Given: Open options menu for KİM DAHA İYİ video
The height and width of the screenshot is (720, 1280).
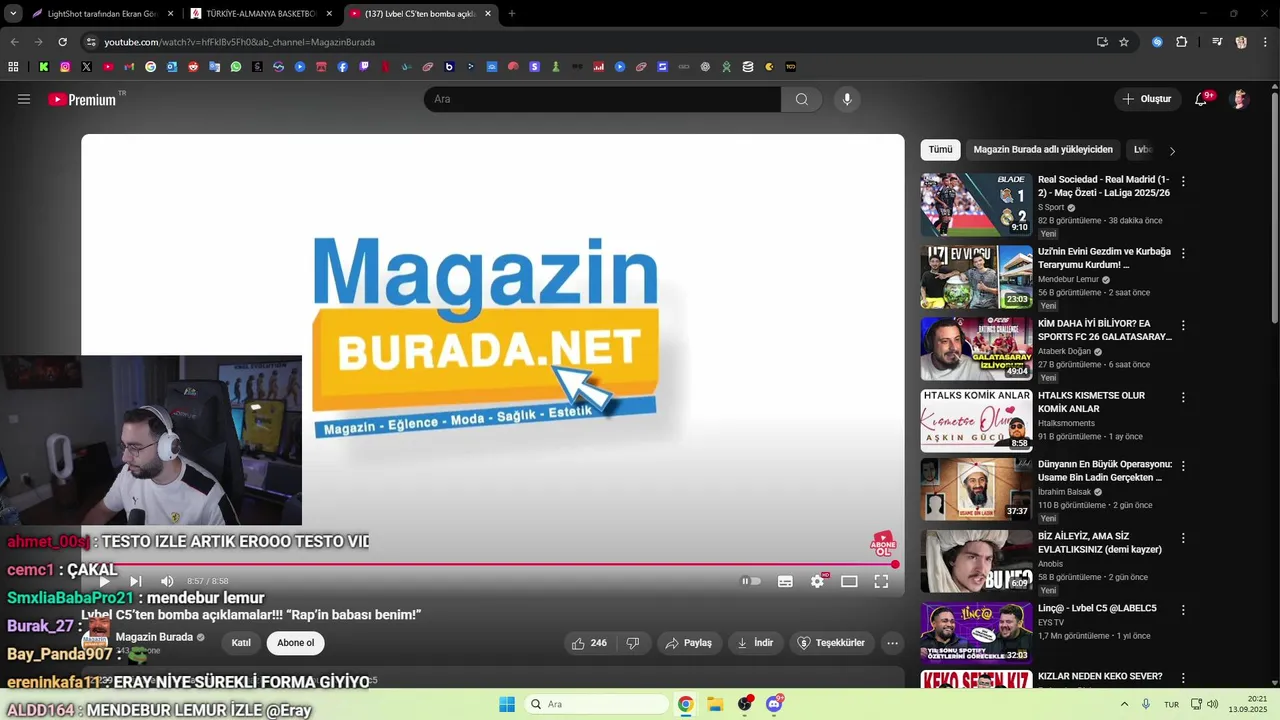Looking at the screenshot, I should pos(1183,326).
